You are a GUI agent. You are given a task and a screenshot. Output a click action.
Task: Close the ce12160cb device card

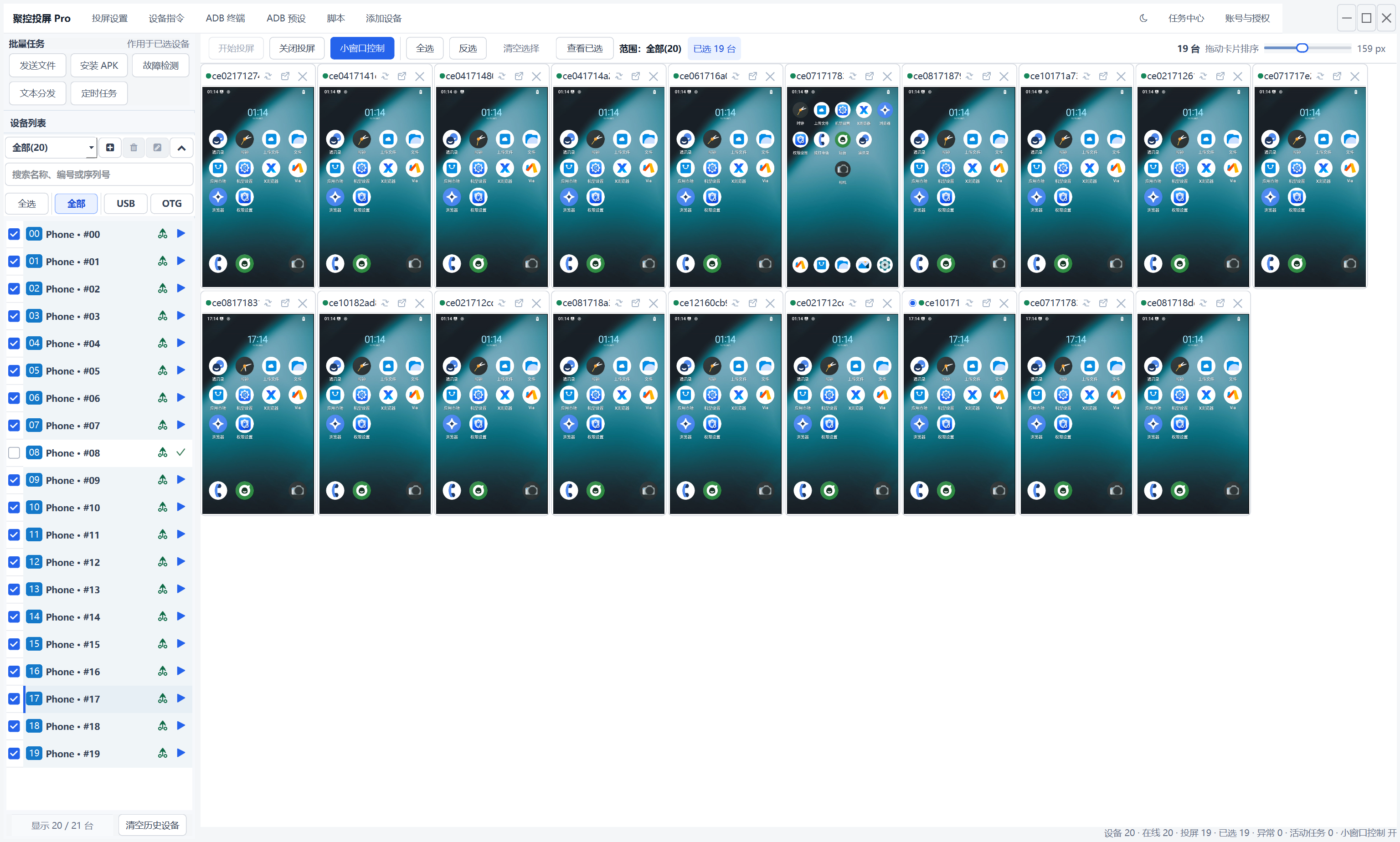click(x=770, y=303)
